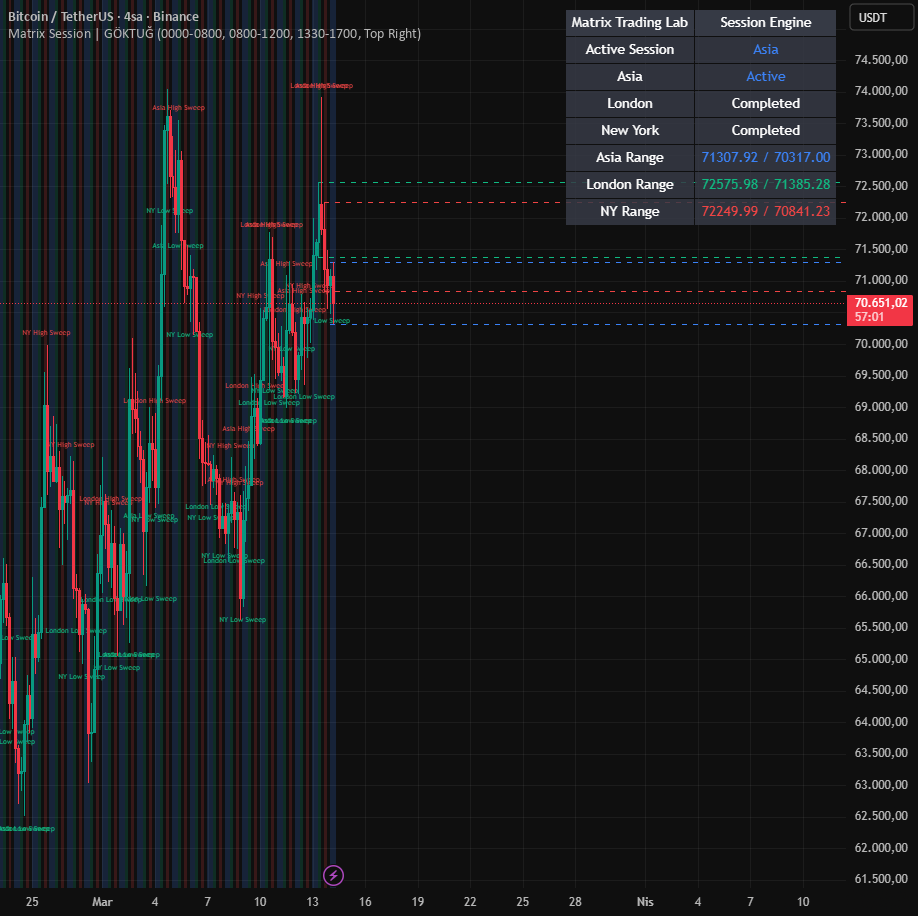918x916 pixels.
Task: Select the London Range label cell
Action: (630, 184)
